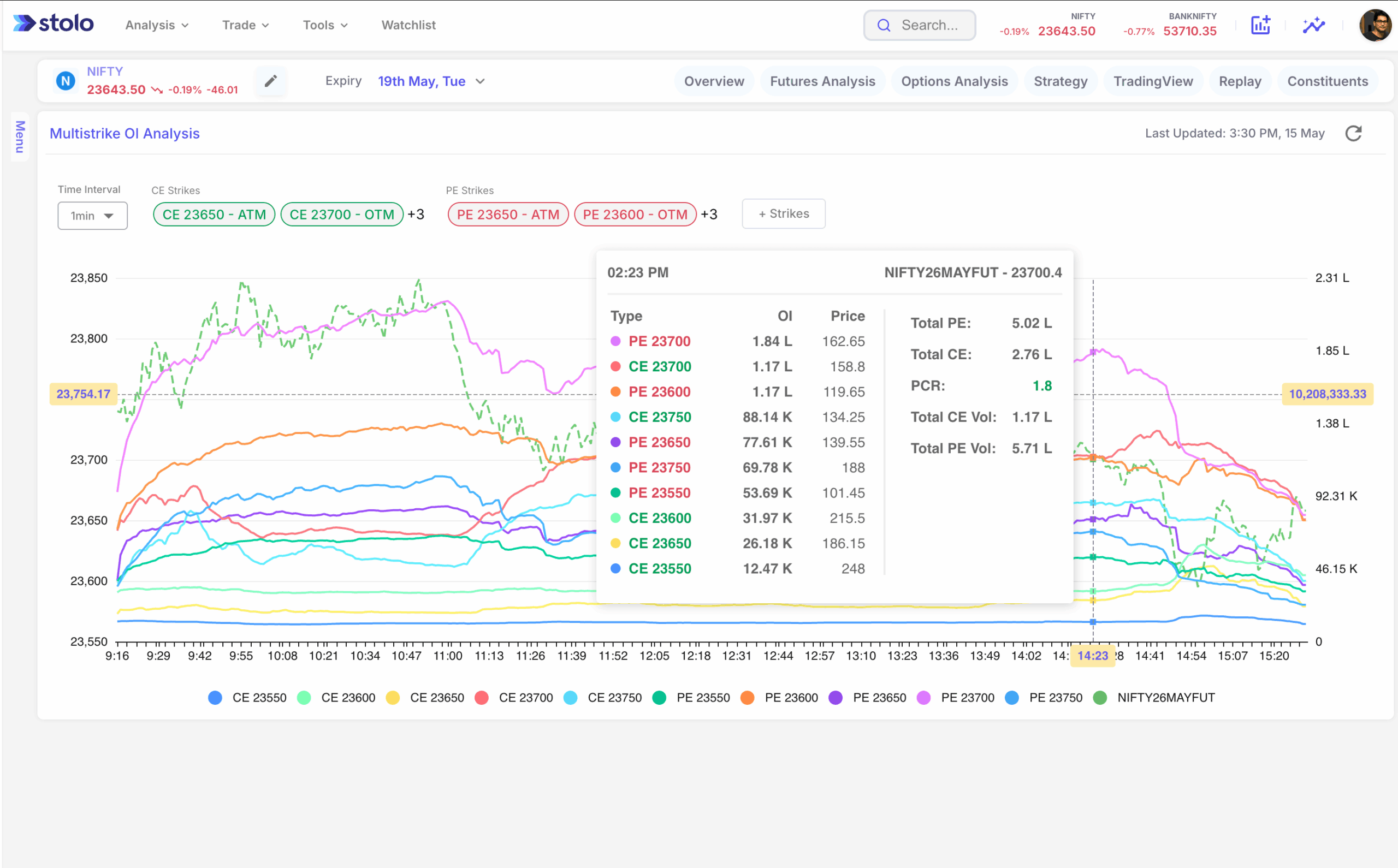
Task: Click the NIFTY26MAYFUT - 23700.4 tooltip title
Action: (x=973, y=273)
